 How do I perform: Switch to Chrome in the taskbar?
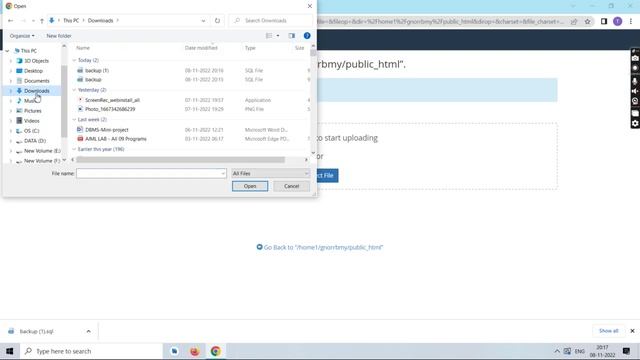[x=216, y=351]
